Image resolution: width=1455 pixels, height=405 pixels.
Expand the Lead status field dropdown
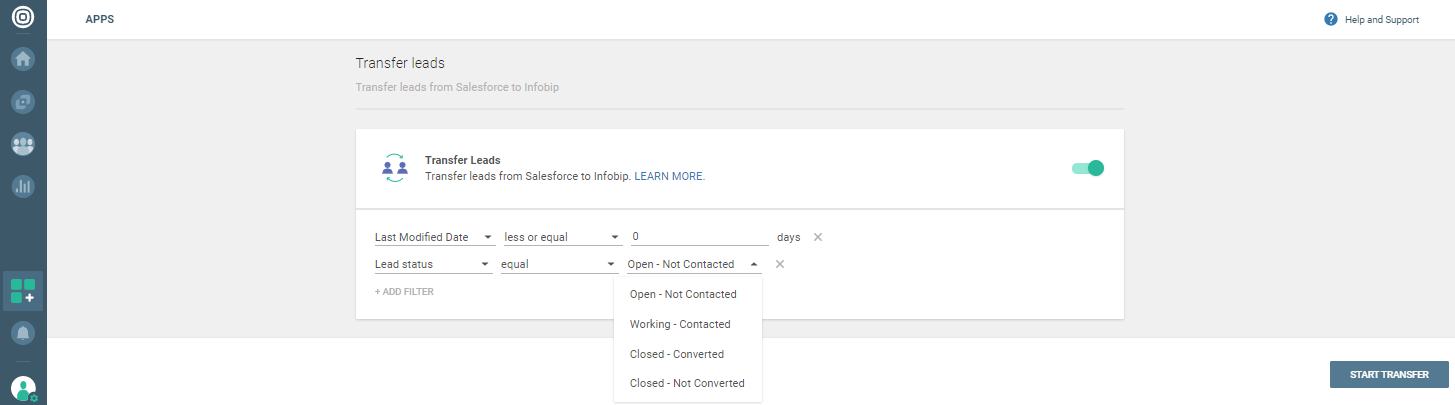pyautogui.click(x=433, y=265)
